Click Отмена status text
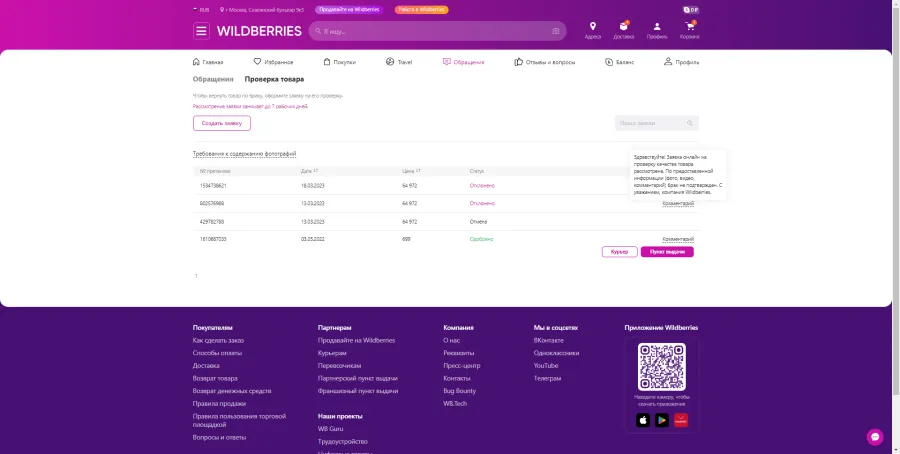This screenshot has height=454, width=900. tap(478, 222)
